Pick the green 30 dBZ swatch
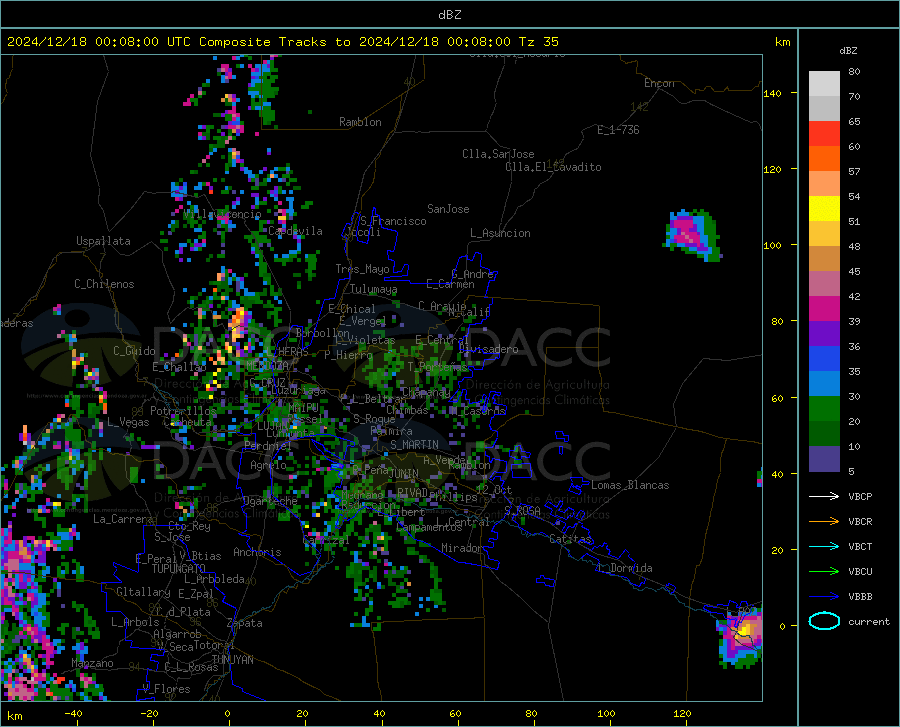900x727 pixels. tap(824, 409)
